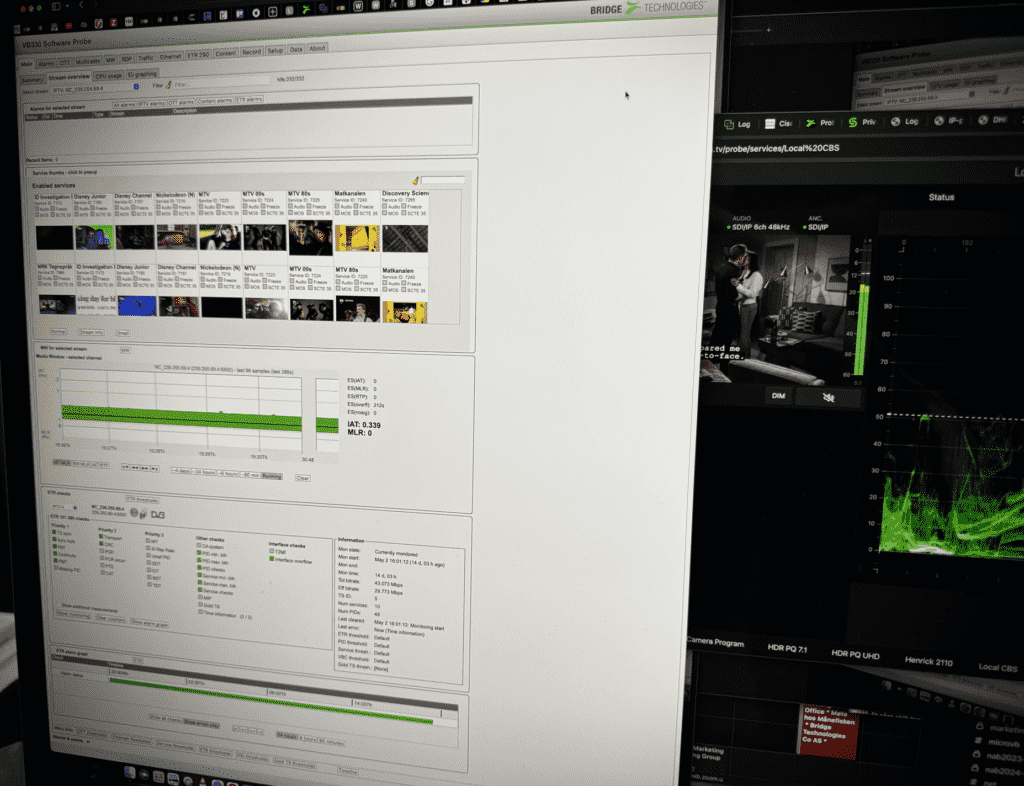Select the HDR PQ UHD service in right window
The image size is (1024, 786).
[x=855, y=655]
